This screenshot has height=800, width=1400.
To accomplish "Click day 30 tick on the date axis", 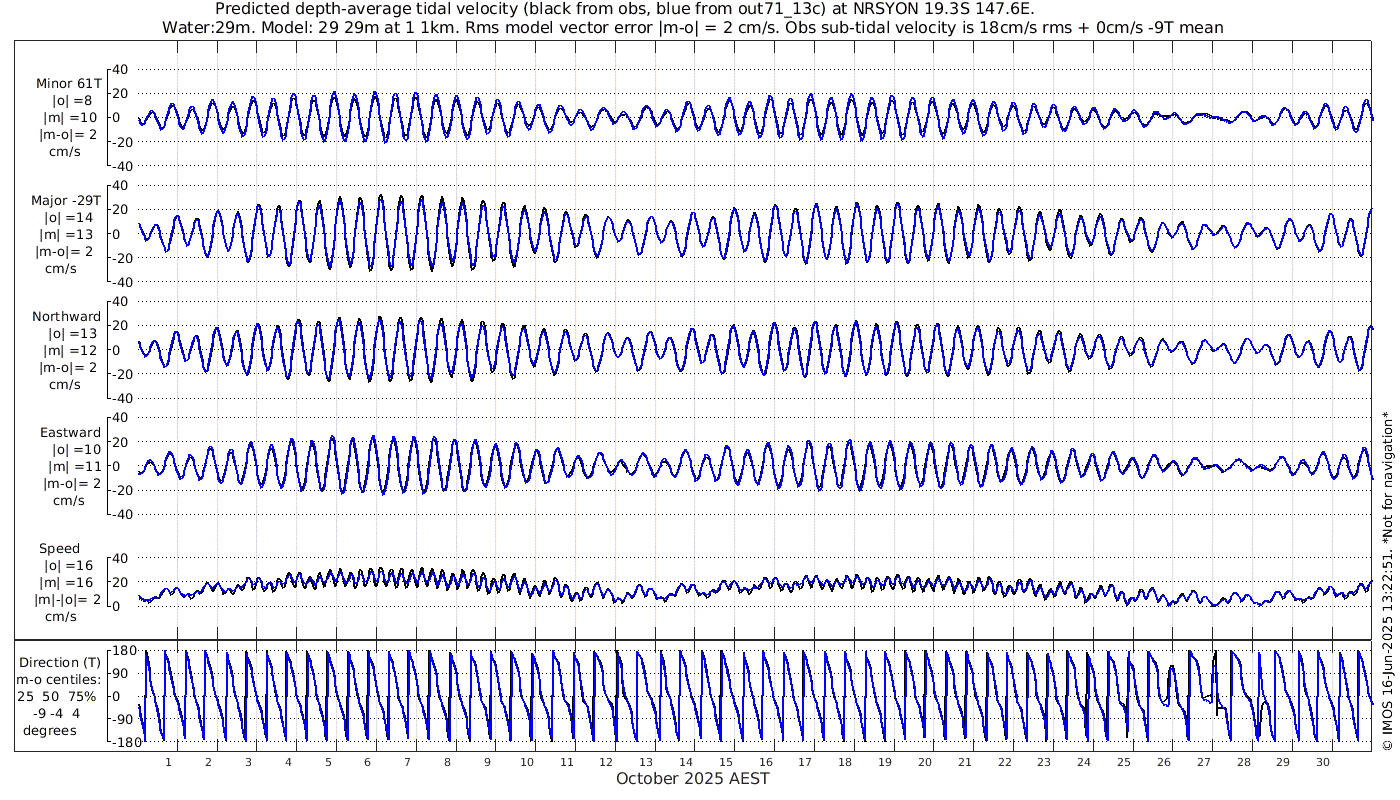I will (x=1322, y=761).
